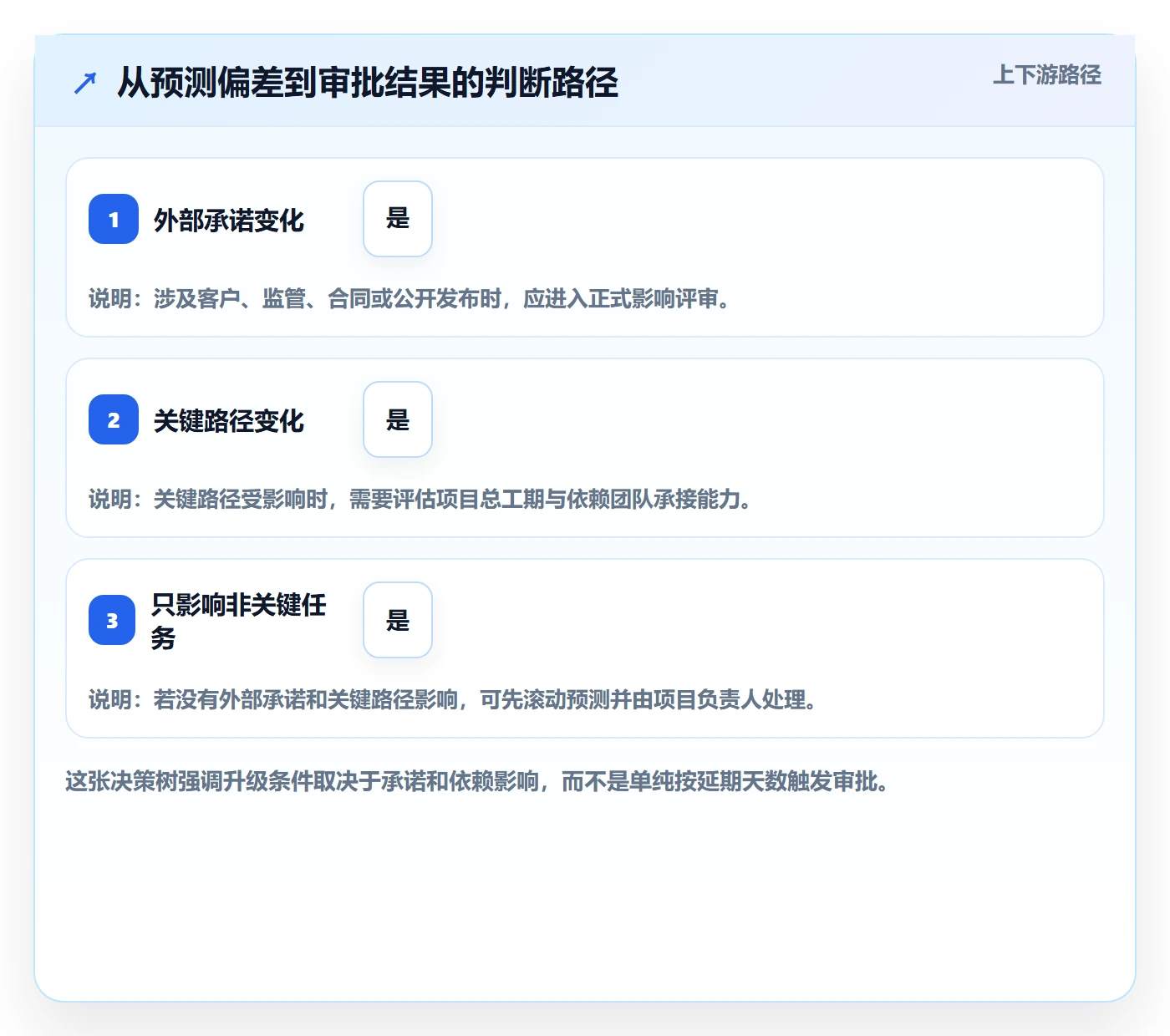Click the heading 外部承诺变化
Screen dimensions: 1170x1036
click(x=229, y=221)
